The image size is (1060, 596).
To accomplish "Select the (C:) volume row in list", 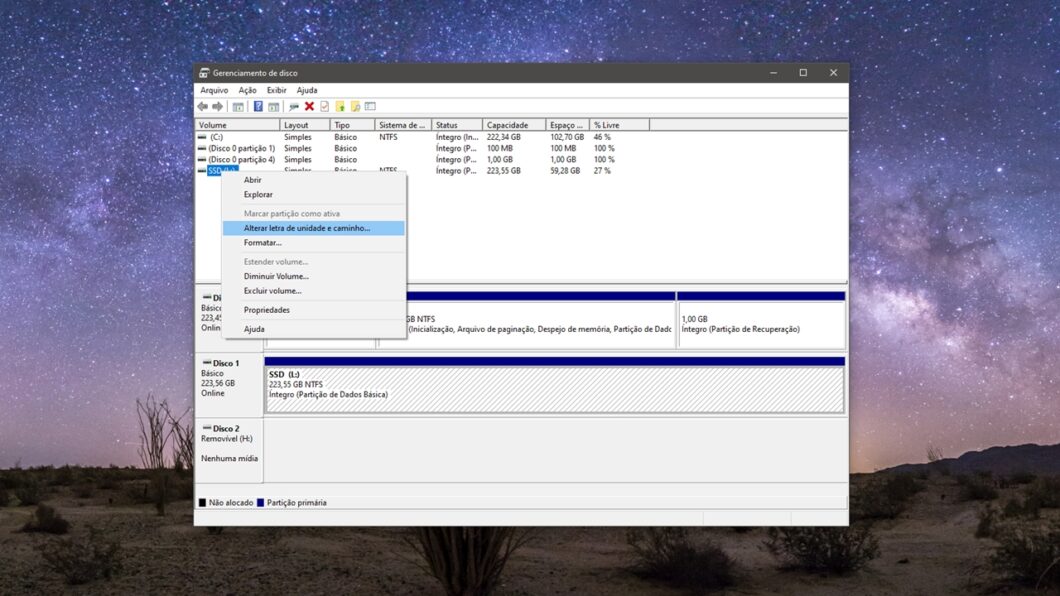I will (216, 137).
